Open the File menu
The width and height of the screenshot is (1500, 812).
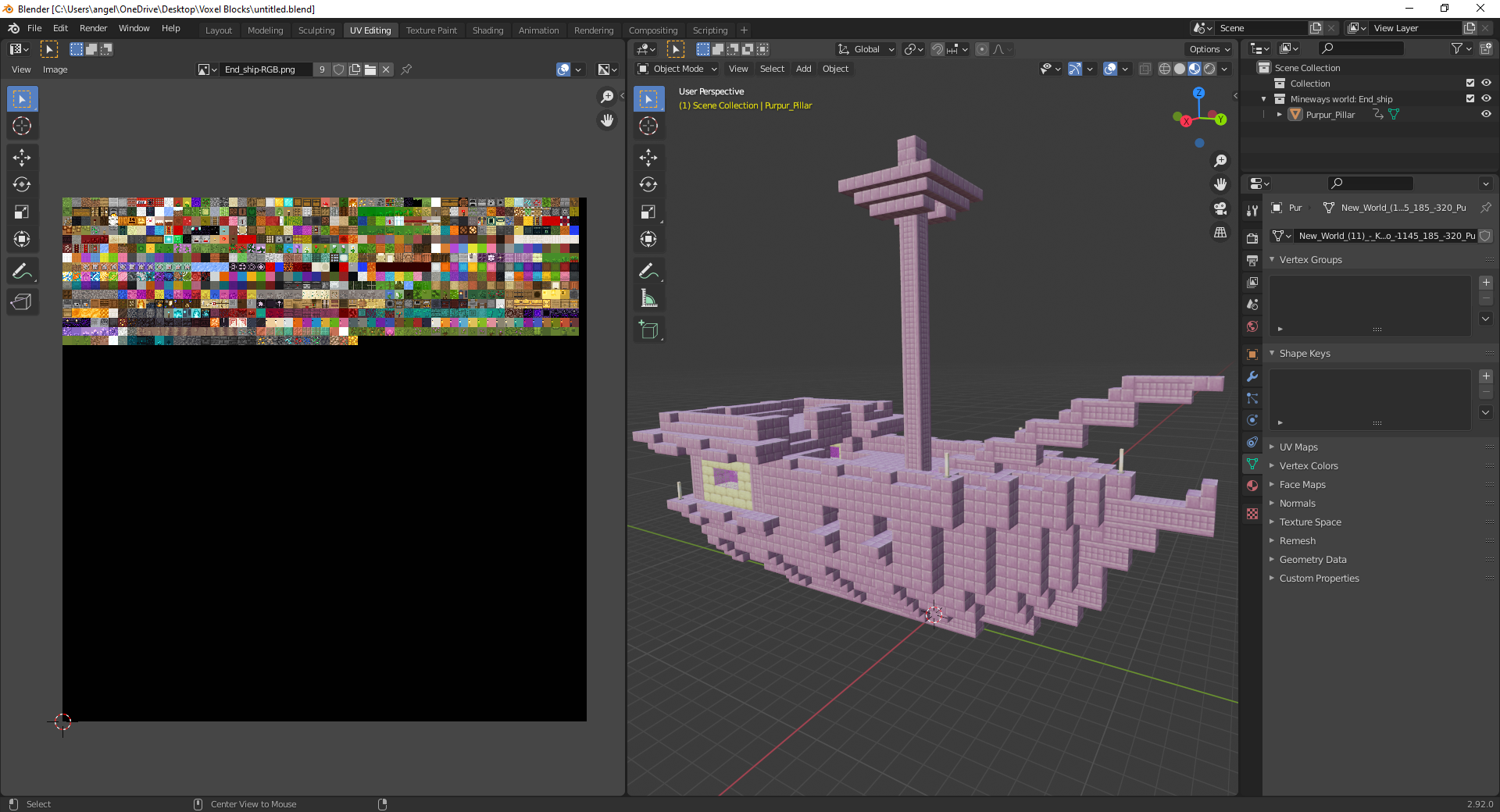click(34, 28)
